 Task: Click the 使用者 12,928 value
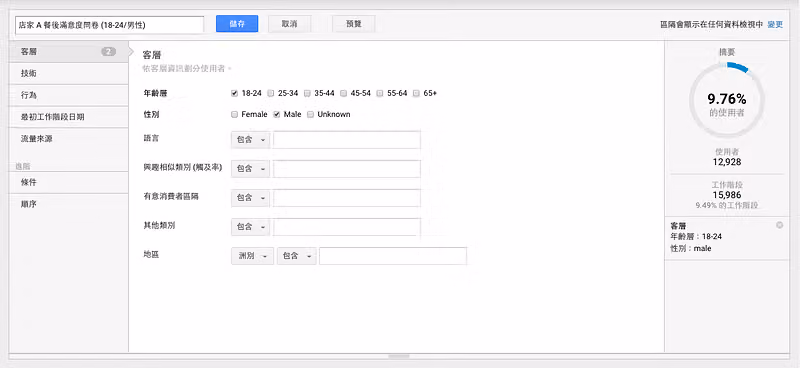pos(727,162)
